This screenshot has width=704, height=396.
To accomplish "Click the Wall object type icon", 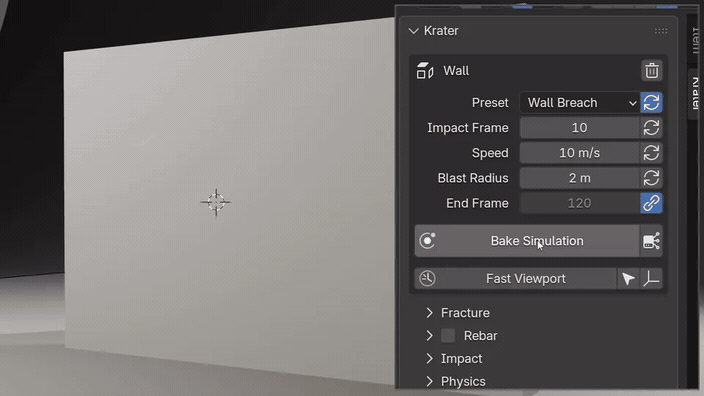I will pyautogui.click(x=425, y=71).
